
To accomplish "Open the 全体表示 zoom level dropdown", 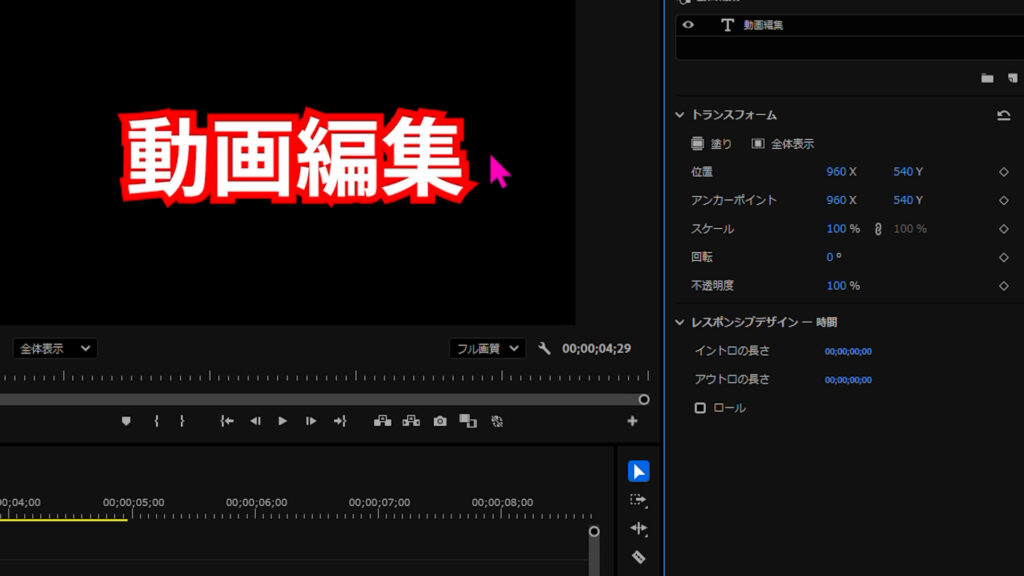I will [55, 348].
